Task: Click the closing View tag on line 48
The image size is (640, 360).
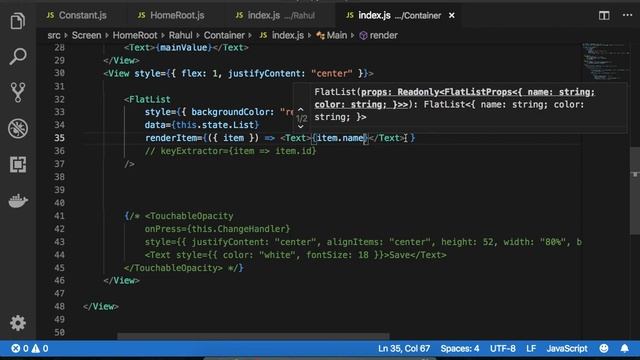Action: click(101, 307)
